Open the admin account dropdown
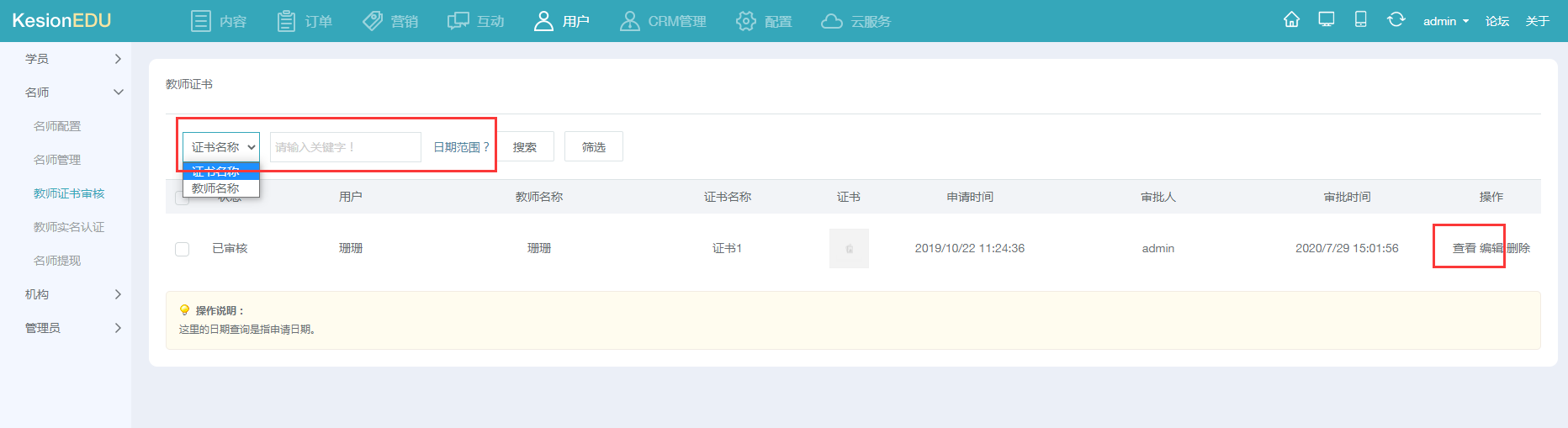 [1445, 21]
